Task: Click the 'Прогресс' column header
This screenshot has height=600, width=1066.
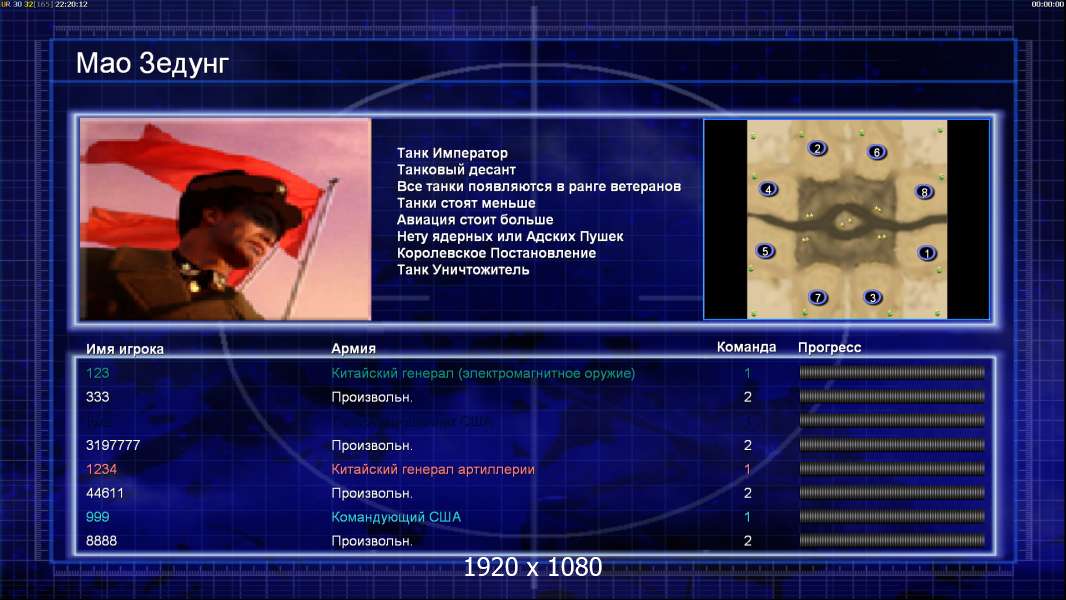Action: click(829, 347)
